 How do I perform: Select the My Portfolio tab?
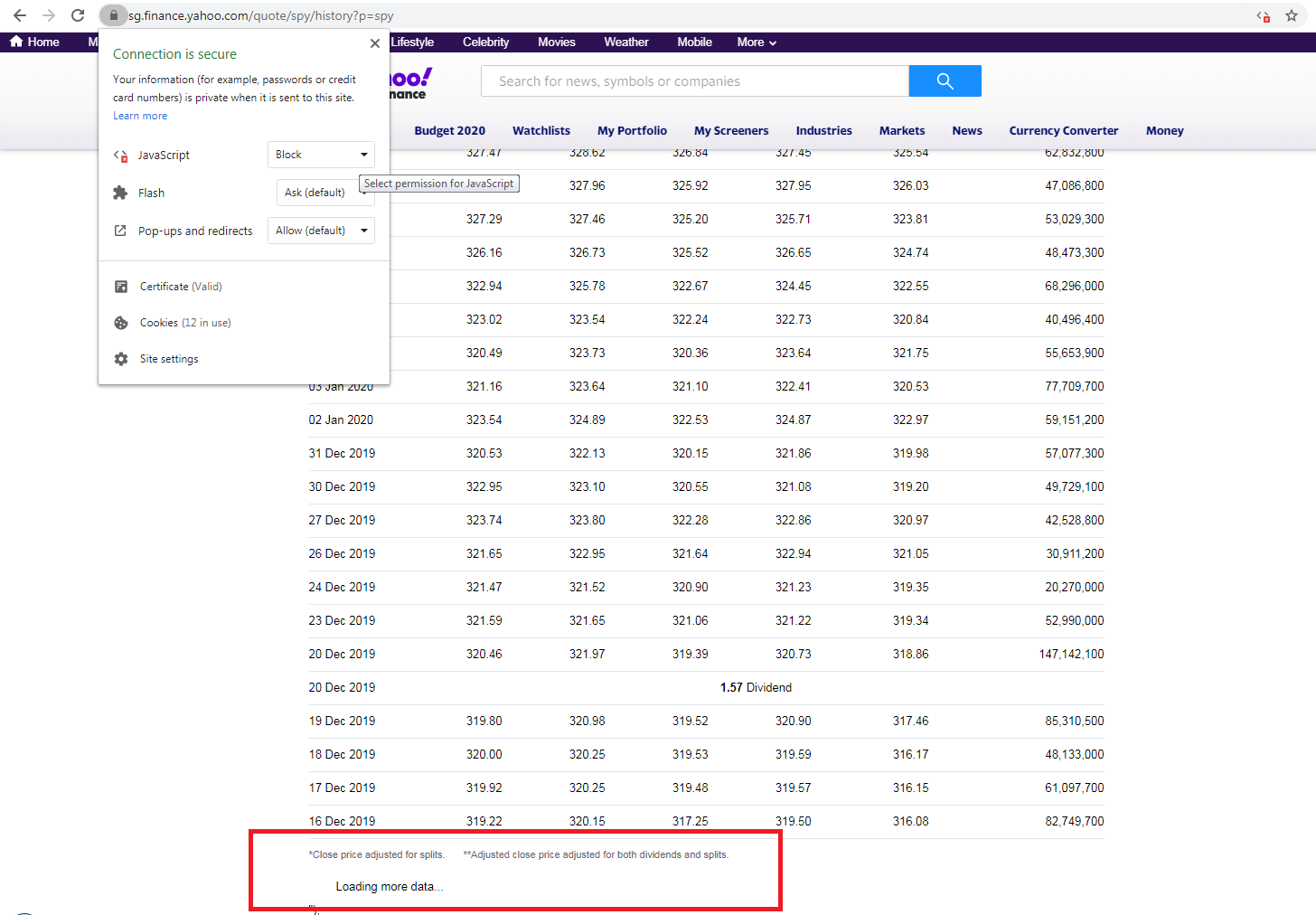(x=633, y=130)
